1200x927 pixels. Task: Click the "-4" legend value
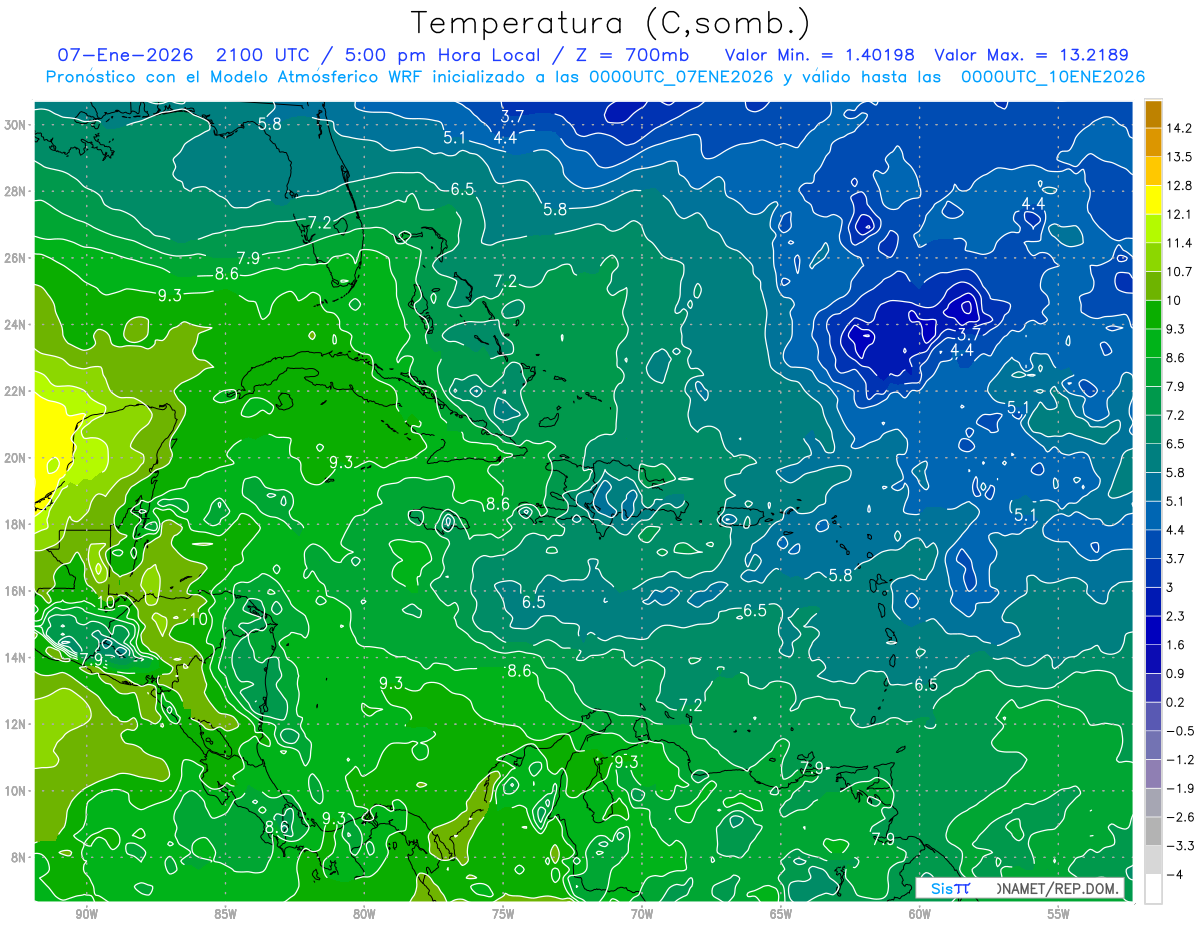point(1175,875)
